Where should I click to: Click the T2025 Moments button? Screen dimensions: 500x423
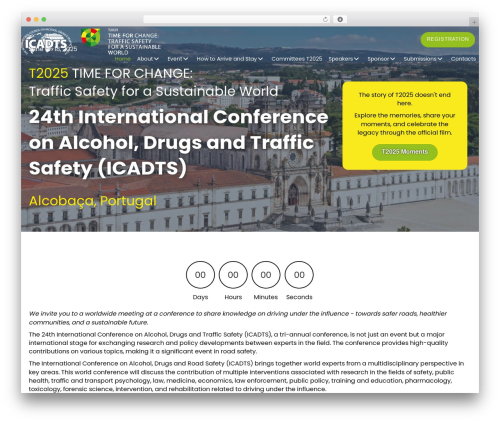pyautogui.click(x=405, y=152)
